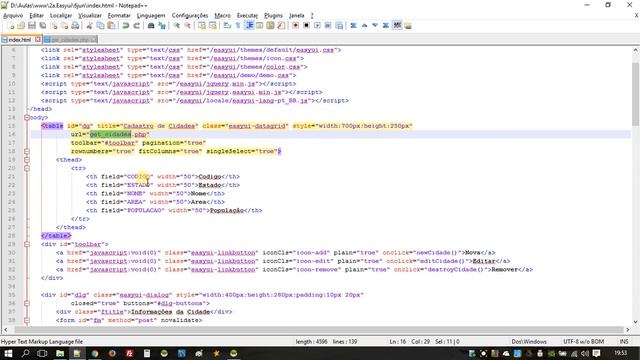This screenshot has height=360, width=640.
Task: Click the Print toolbar icon
Action: point(75,26)
